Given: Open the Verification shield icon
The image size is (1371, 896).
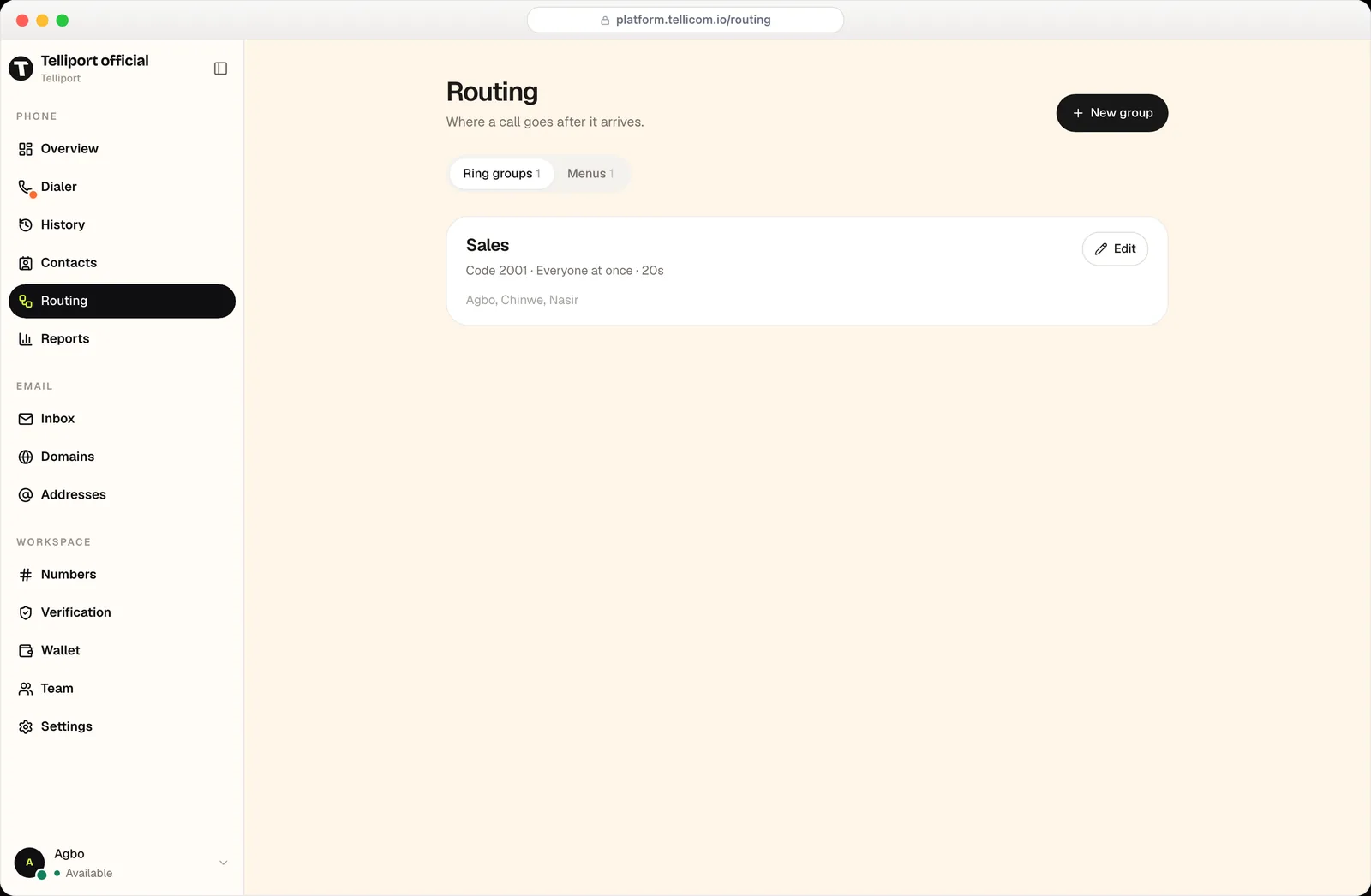Looking at the screenshot, I should 26,612.
